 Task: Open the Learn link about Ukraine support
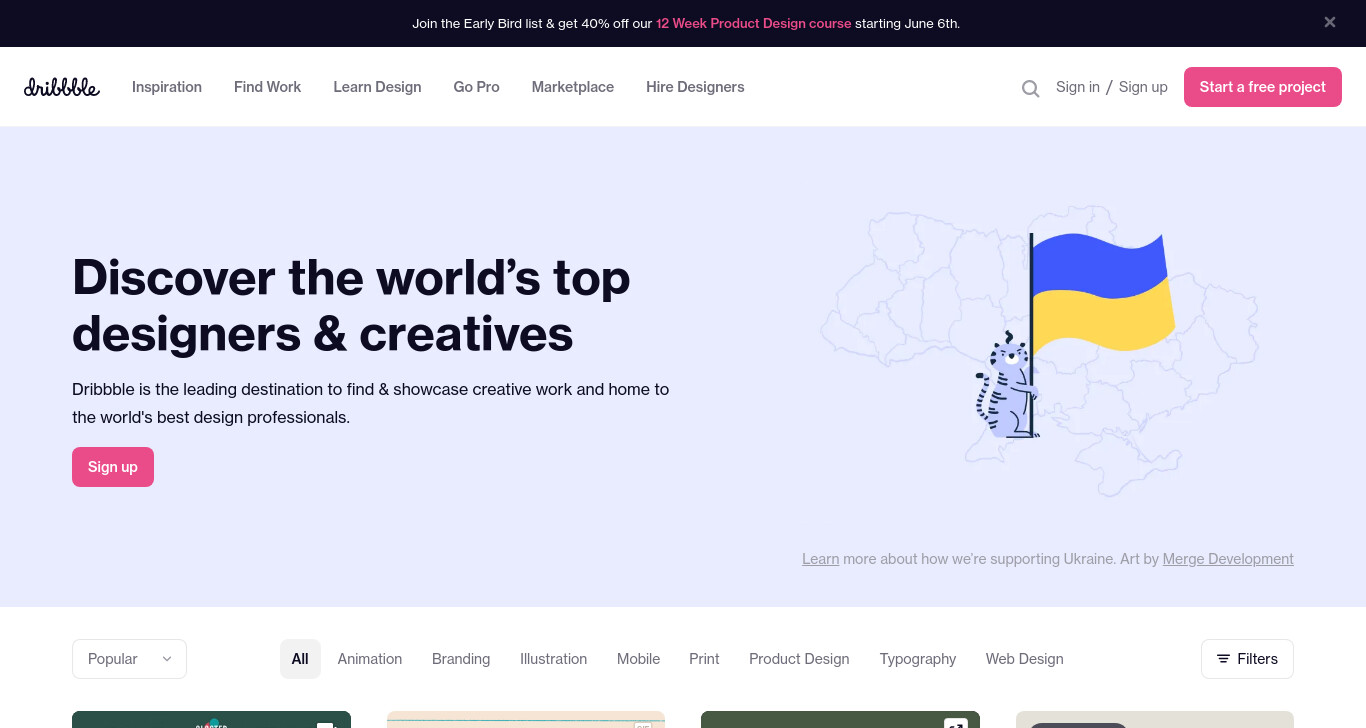coord(820,559)
